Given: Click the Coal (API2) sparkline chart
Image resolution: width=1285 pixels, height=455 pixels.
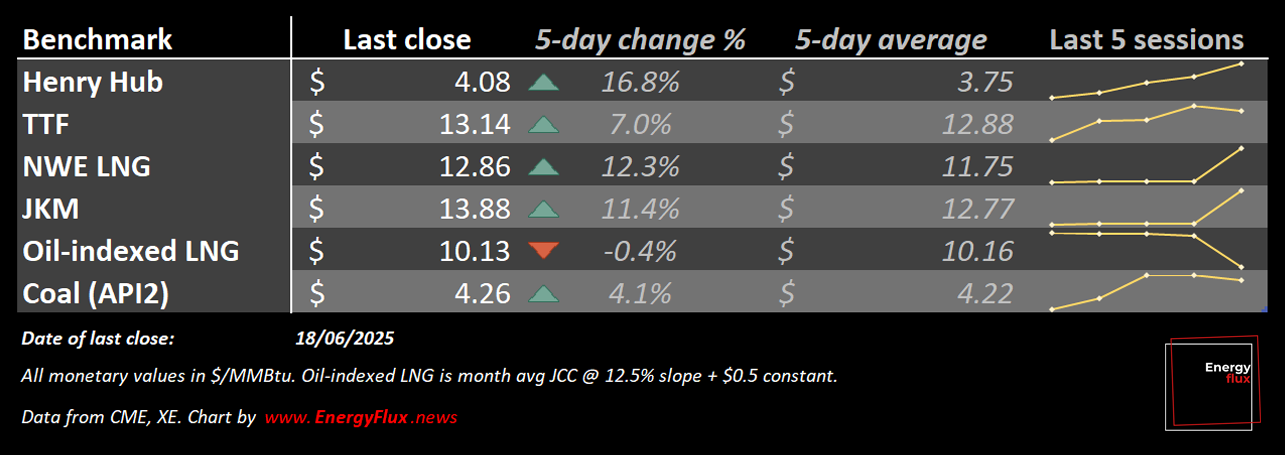Looking at the screenshot, I should [1146, 292].
